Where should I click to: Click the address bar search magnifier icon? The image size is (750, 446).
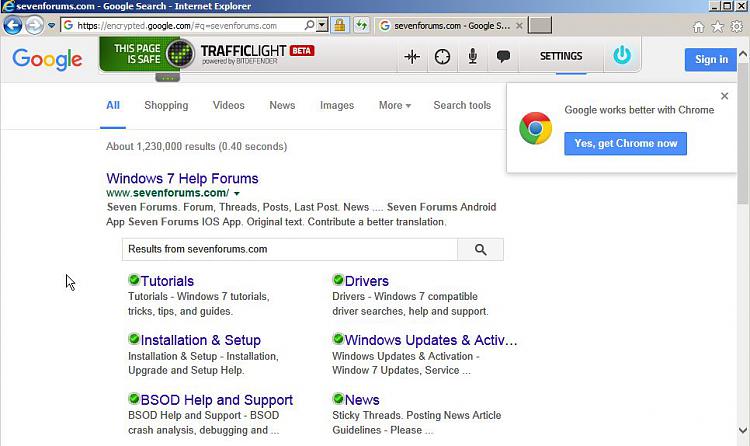point(309,25)
